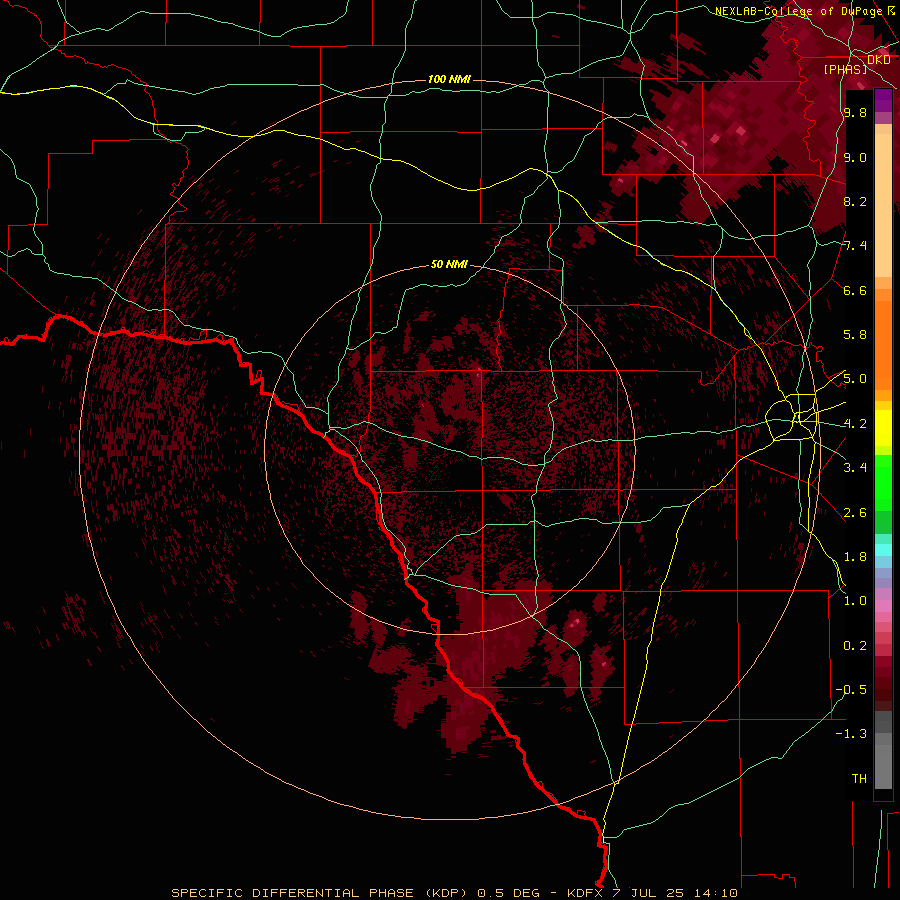Screen dimensions: 900x900
Task: Click the 50 NMI range ring label
Action: point(449,265)
